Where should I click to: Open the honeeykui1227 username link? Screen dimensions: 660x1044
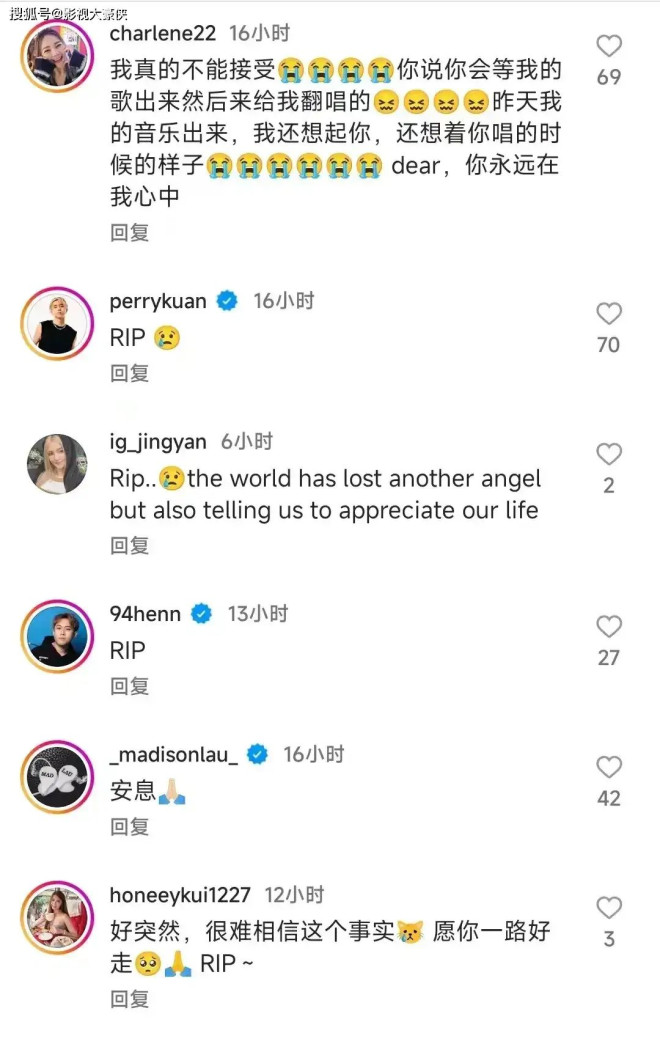coord(180,895)
